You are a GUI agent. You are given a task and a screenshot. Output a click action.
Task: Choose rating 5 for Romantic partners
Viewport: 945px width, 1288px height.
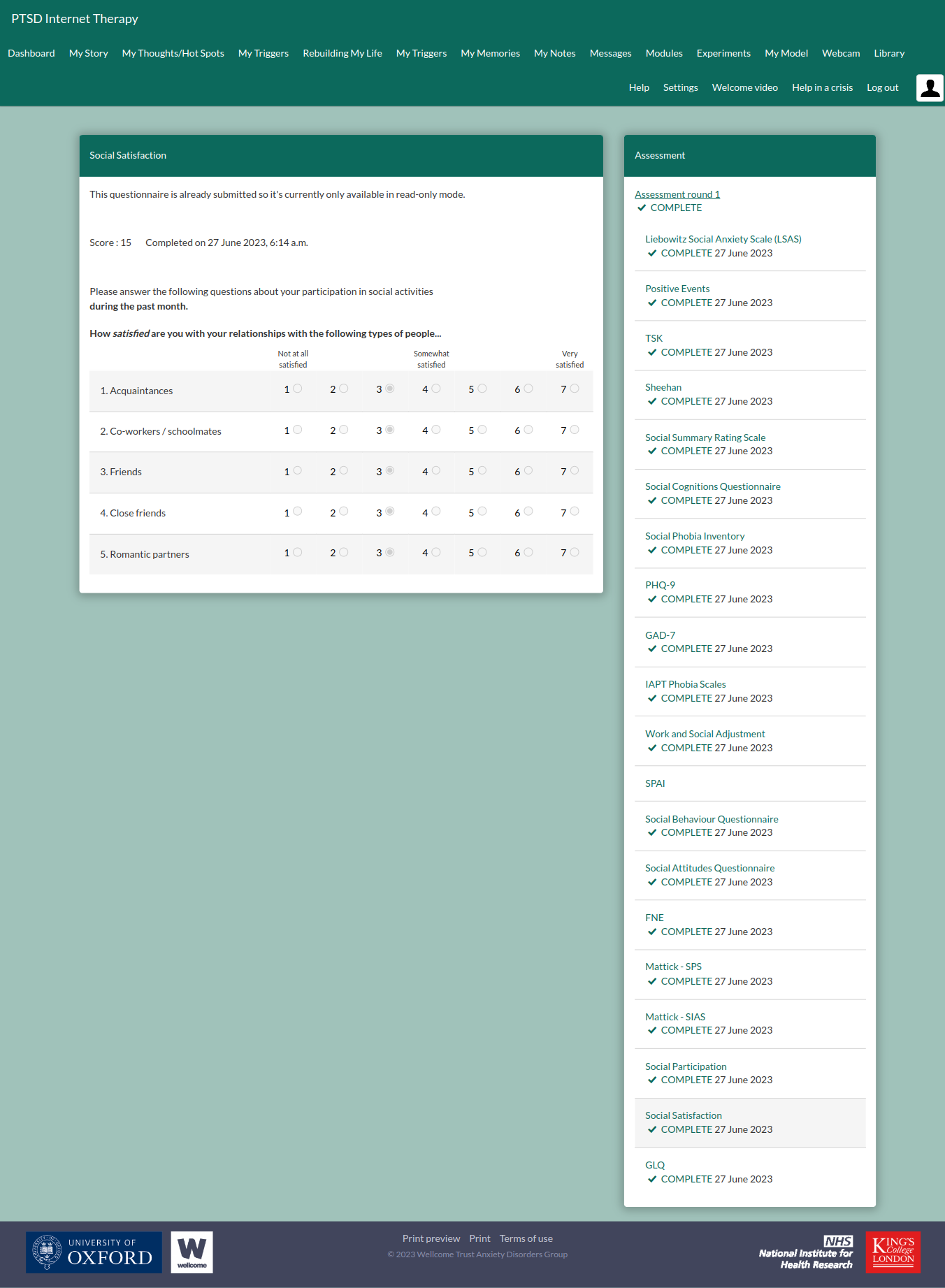(x=482, y=553)
